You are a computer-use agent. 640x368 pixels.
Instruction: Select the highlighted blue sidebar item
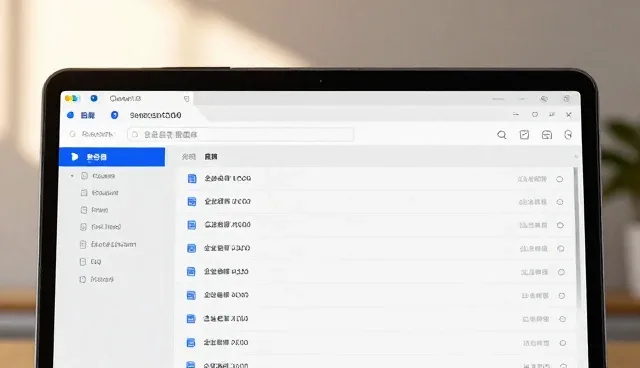tap(112, 157)
